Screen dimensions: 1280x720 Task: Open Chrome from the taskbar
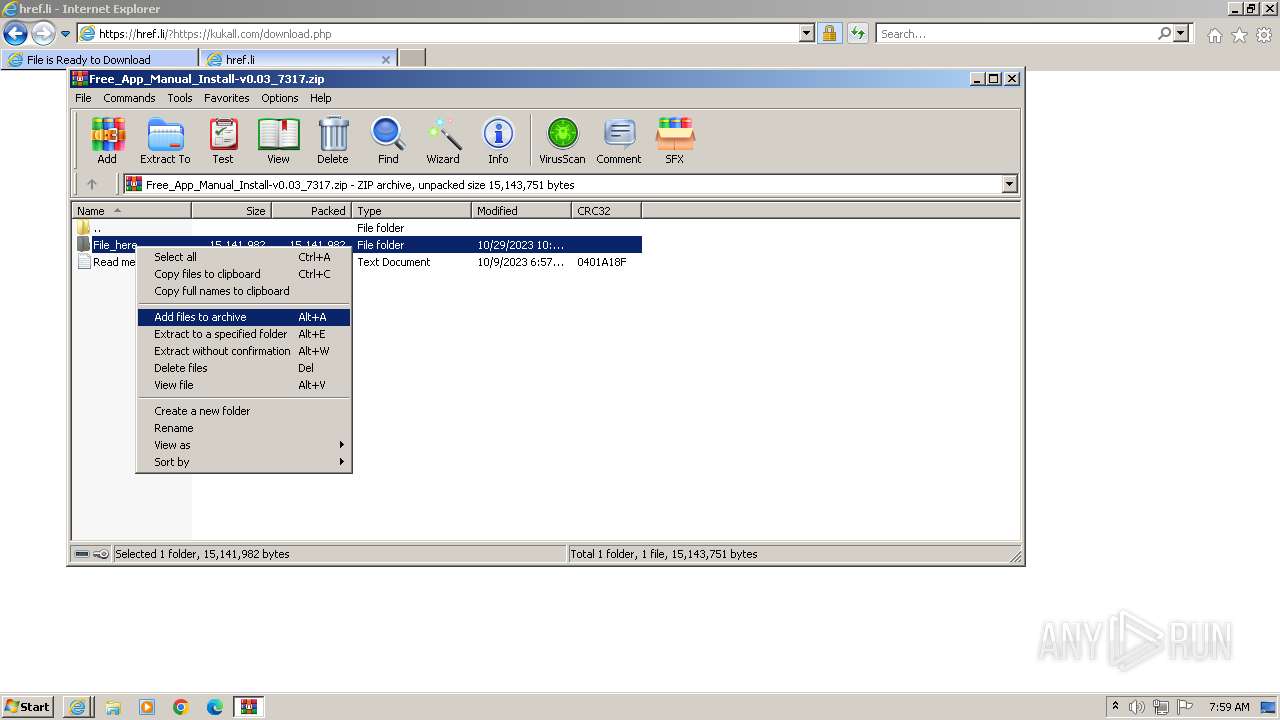[x=181, y=707]
